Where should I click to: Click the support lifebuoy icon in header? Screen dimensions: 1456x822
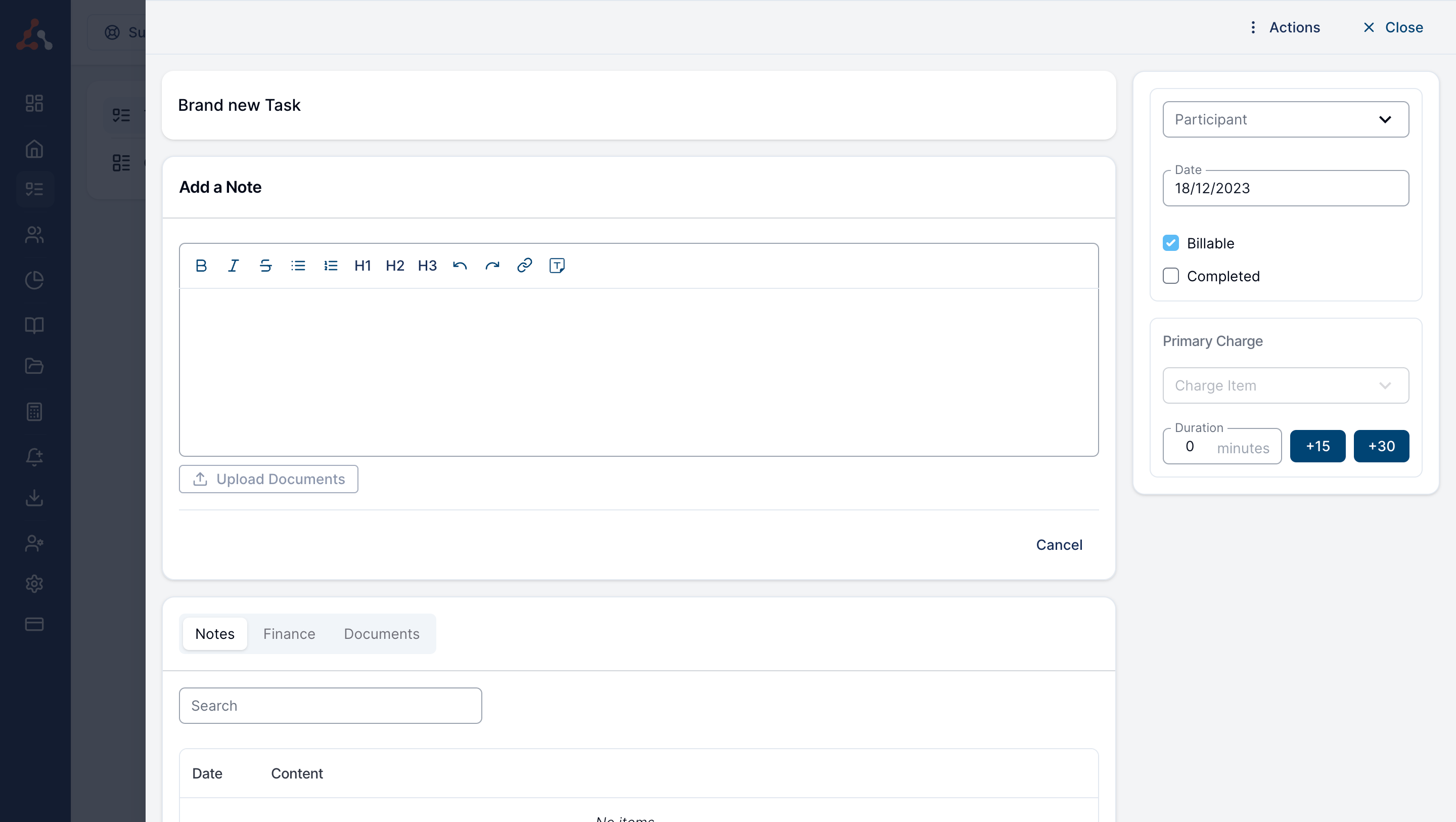112,32
